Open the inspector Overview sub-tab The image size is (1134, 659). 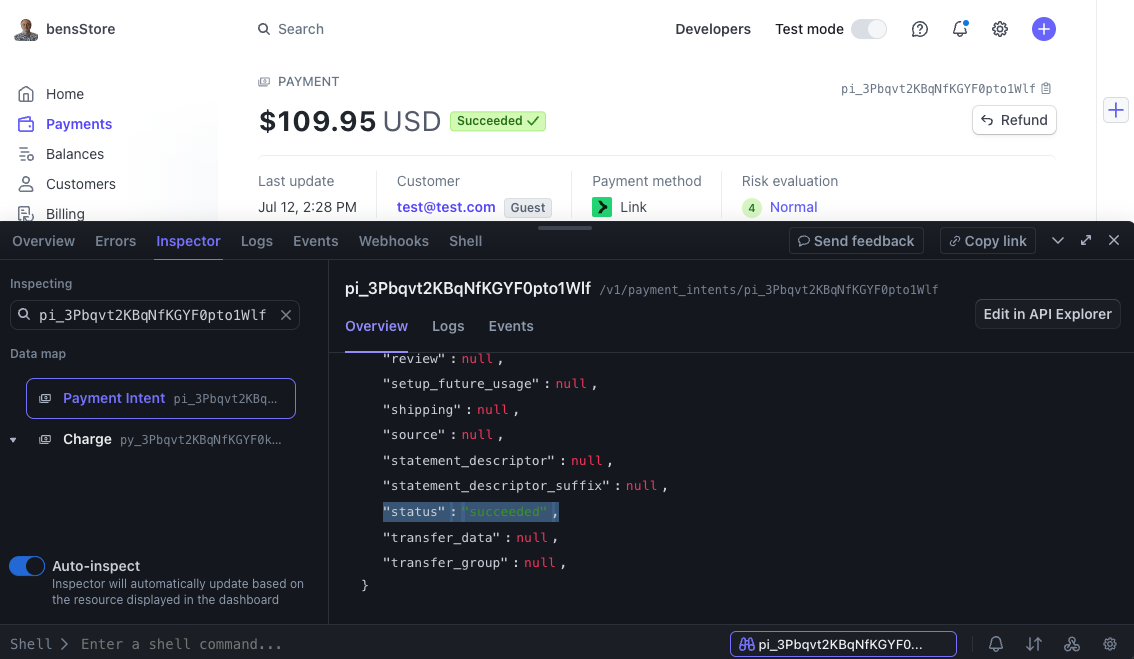tap(376, 326)
